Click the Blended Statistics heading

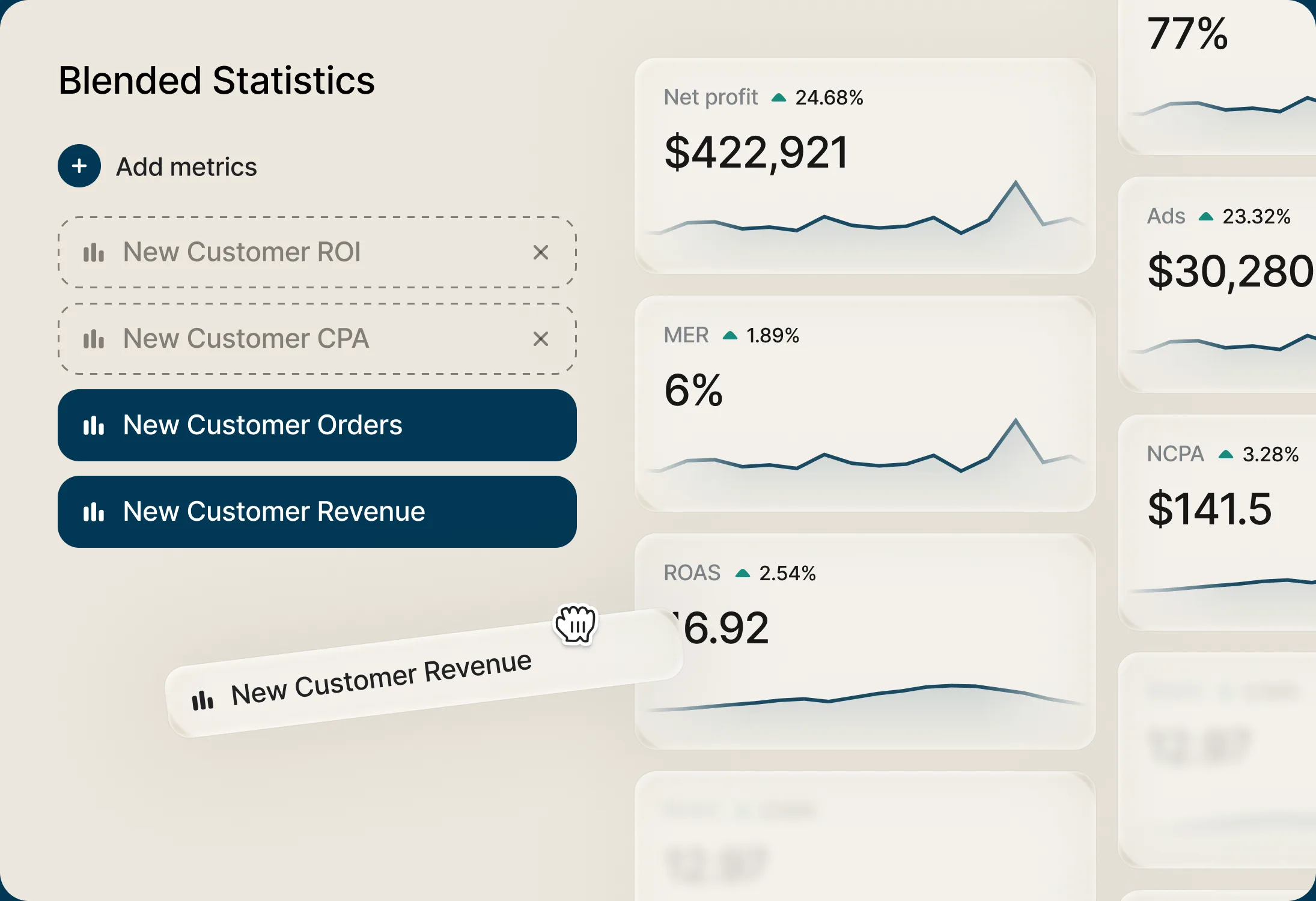click(x=216, y=80)
